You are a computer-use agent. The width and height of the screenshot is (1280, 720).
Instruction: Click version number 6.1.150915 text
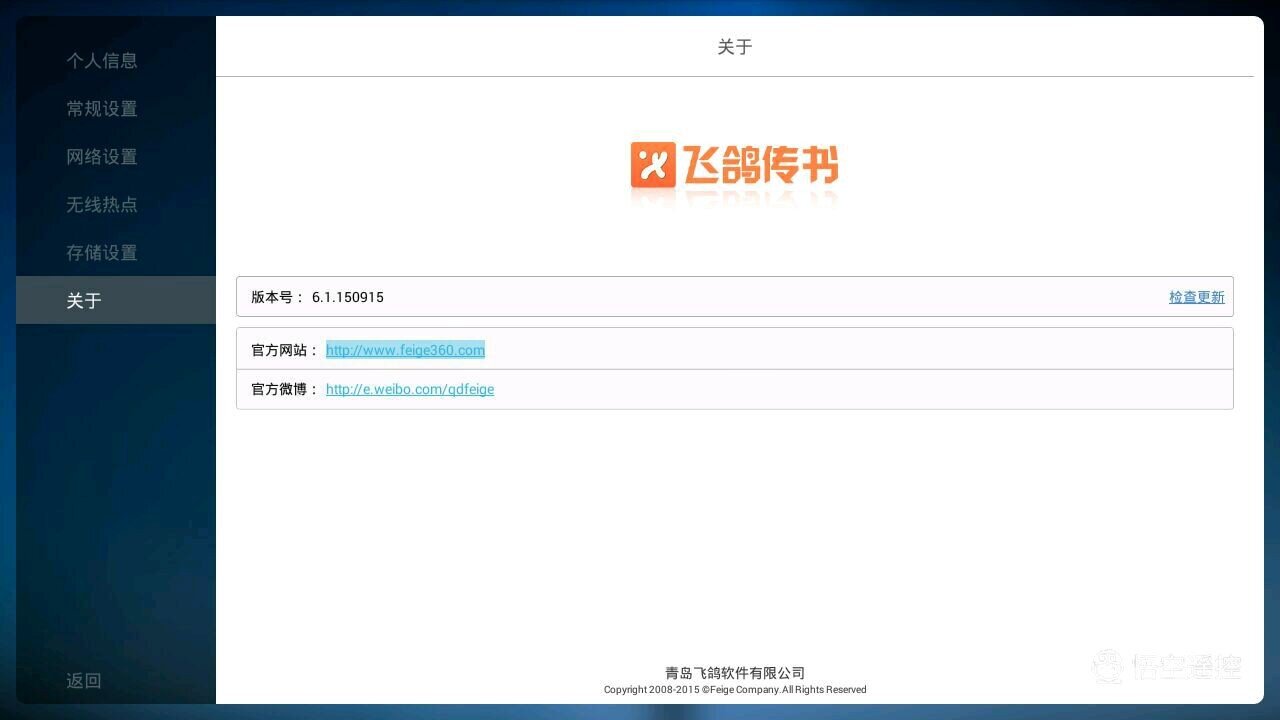[348, 297]
